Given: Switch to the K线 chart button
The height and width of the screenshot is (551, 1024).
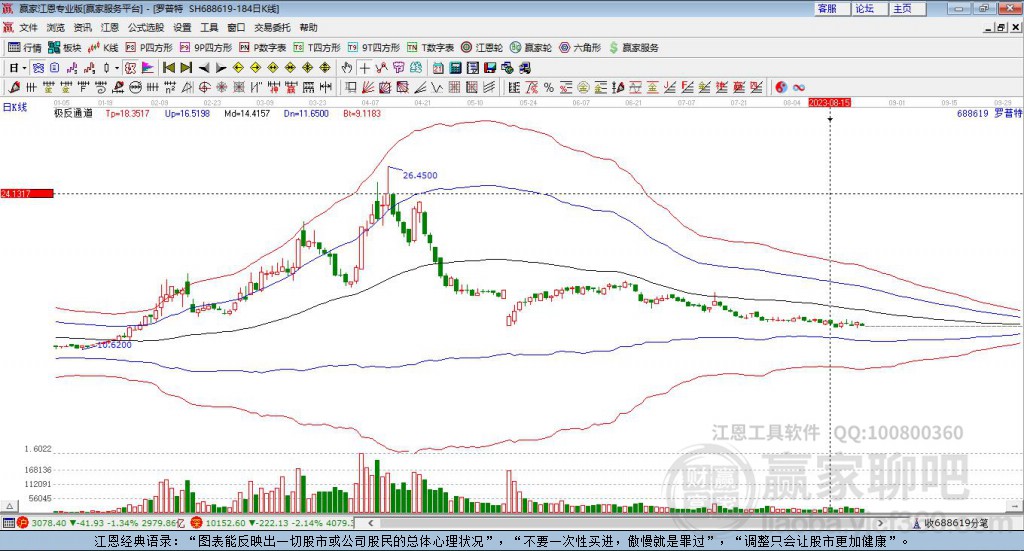Looking at the screenshot, I should pos(103,48).
